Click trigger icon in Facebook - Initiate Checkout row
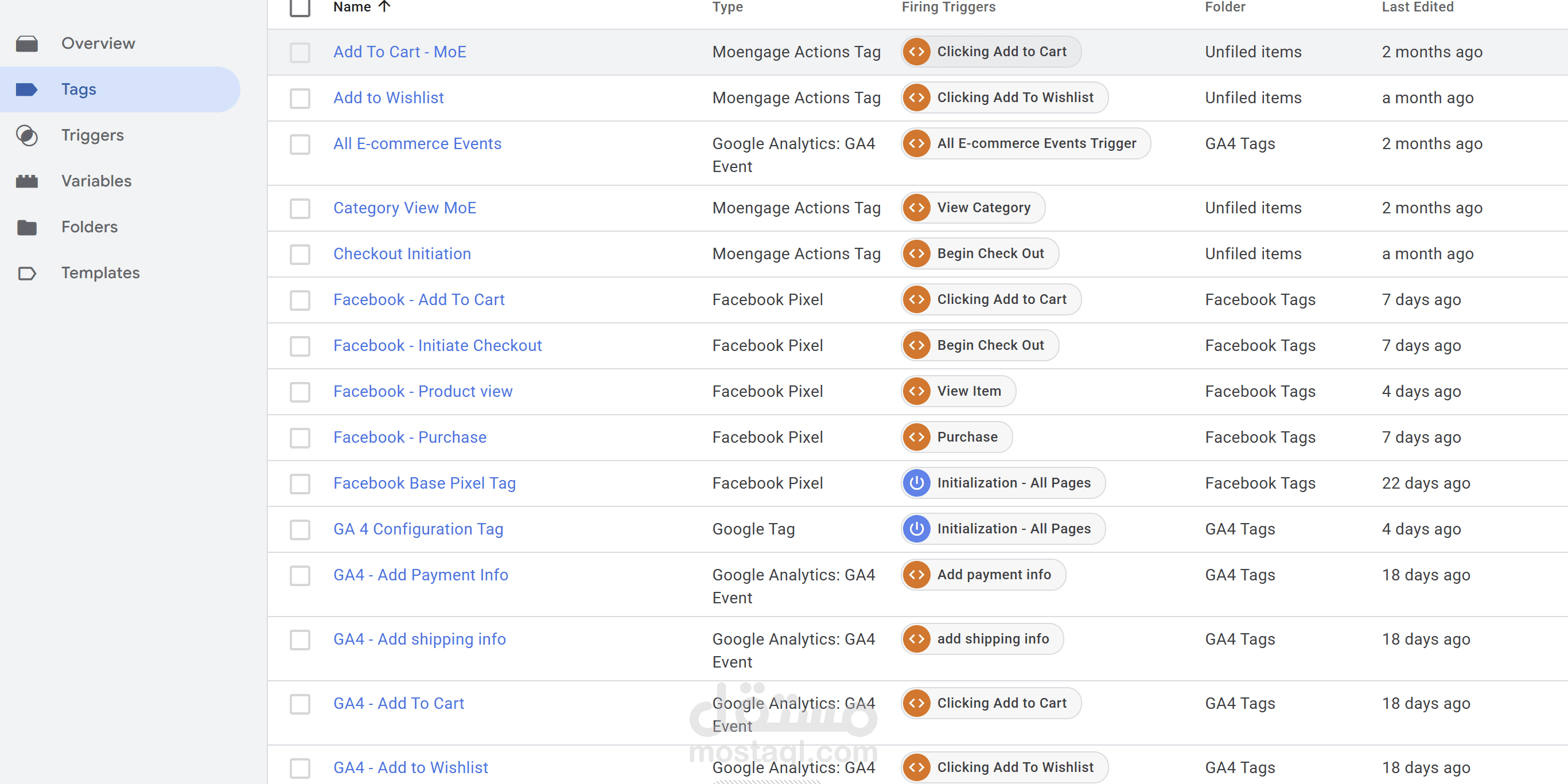 point(917,345)
